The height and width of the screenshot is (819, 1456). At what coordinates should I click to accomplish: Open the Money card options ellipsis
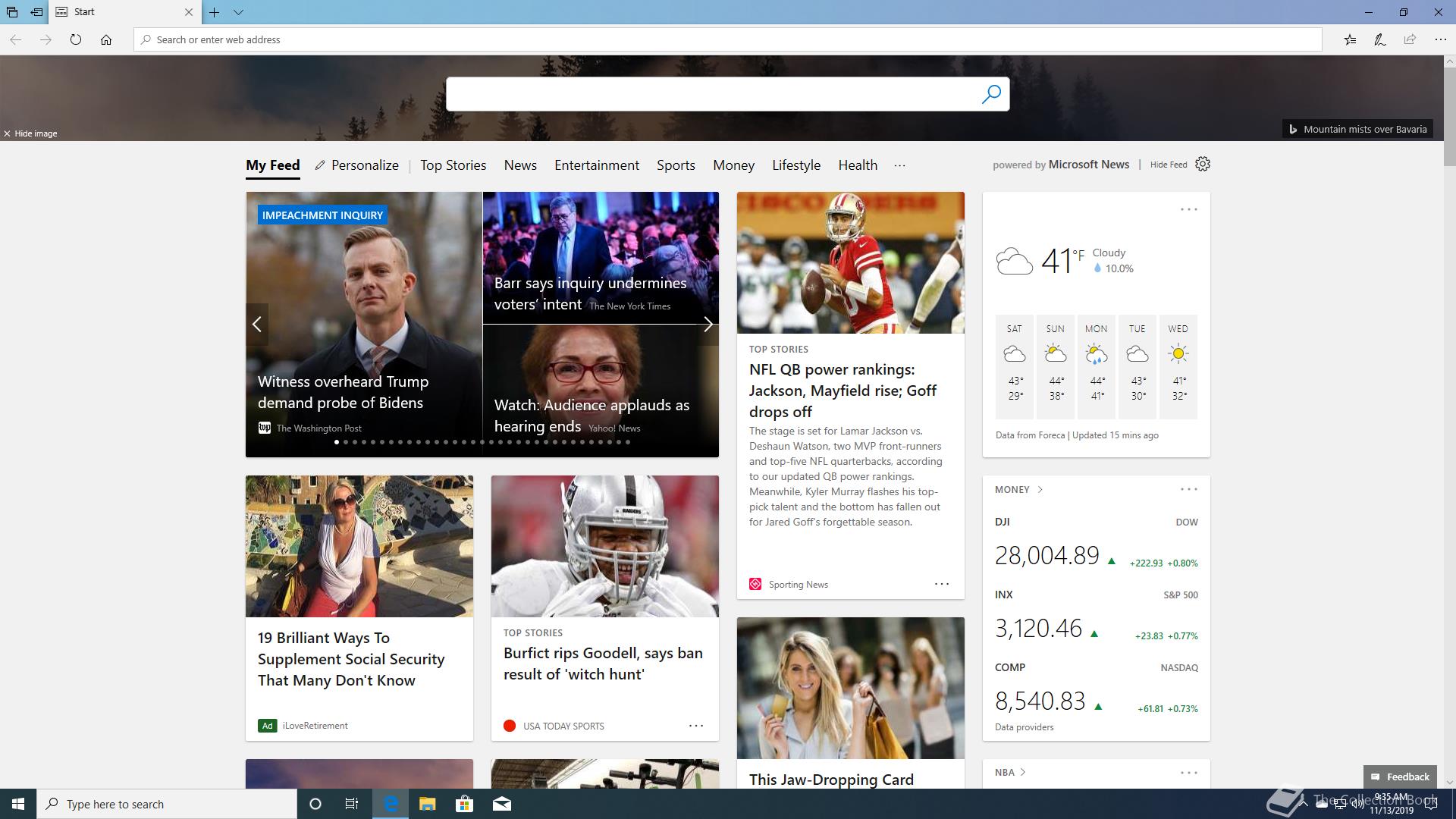click(x=1188, y=489)
